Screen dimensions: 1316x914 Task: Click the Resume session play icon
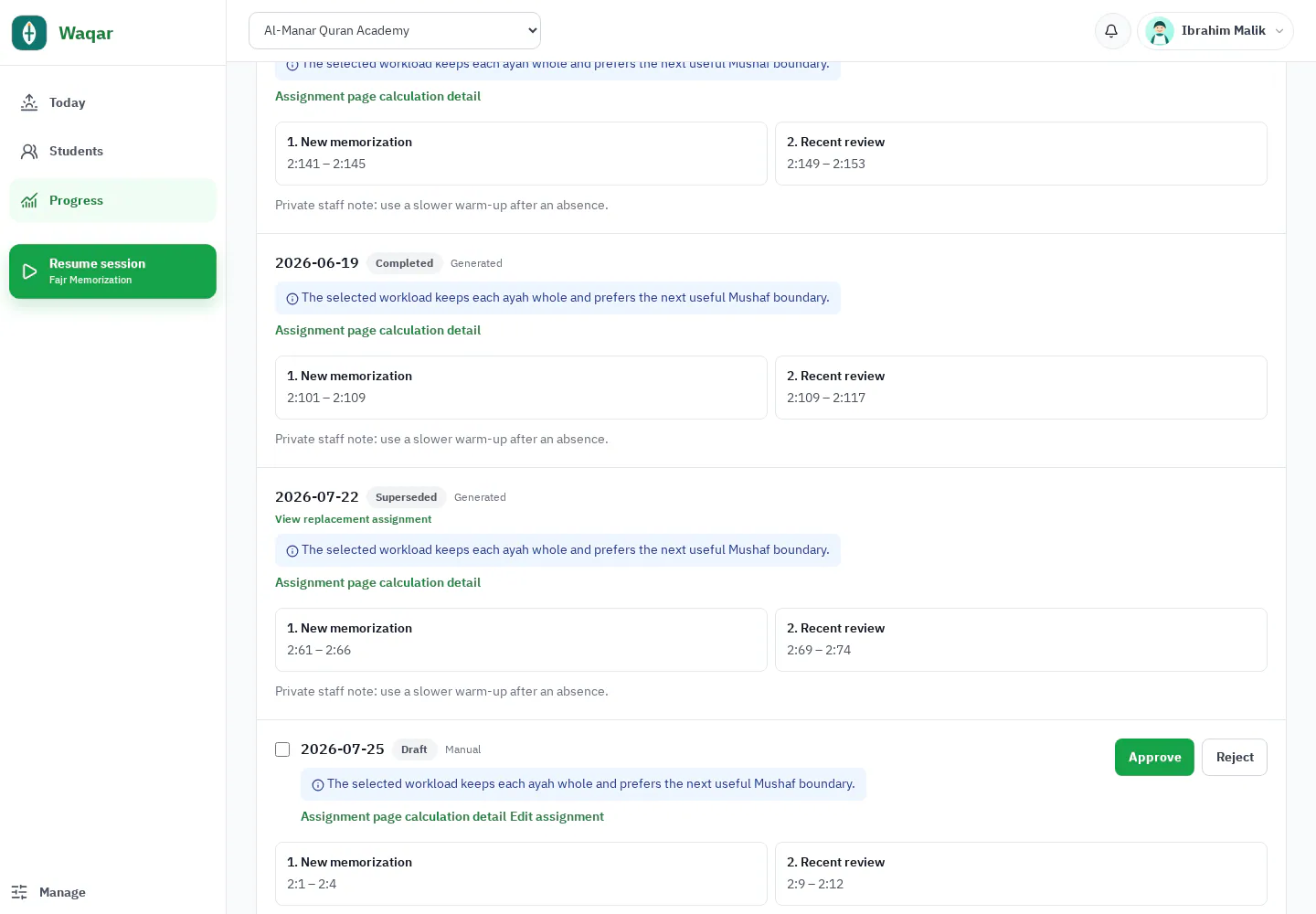pyautogui.click(x=29, y=271)
